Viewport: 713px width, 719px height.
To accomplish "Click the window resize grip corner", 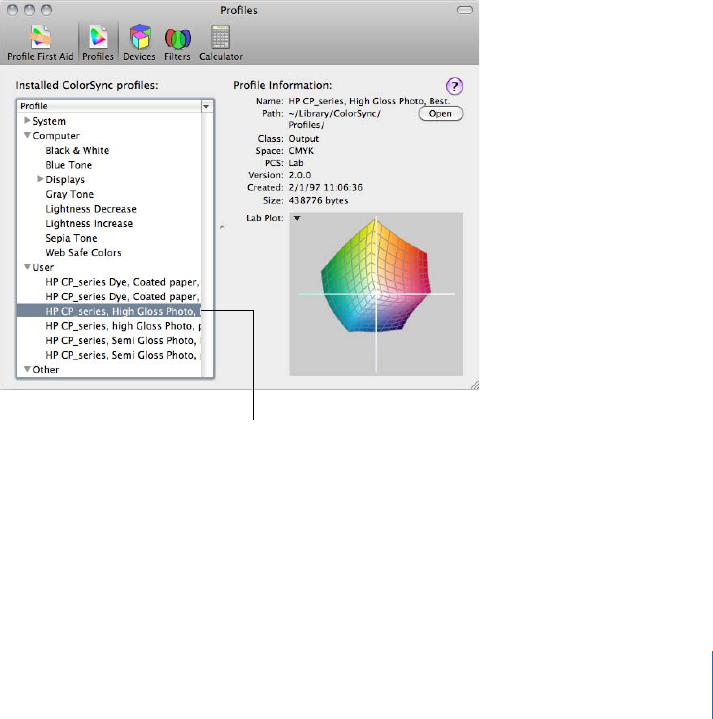I will click(x=475, y=385).
